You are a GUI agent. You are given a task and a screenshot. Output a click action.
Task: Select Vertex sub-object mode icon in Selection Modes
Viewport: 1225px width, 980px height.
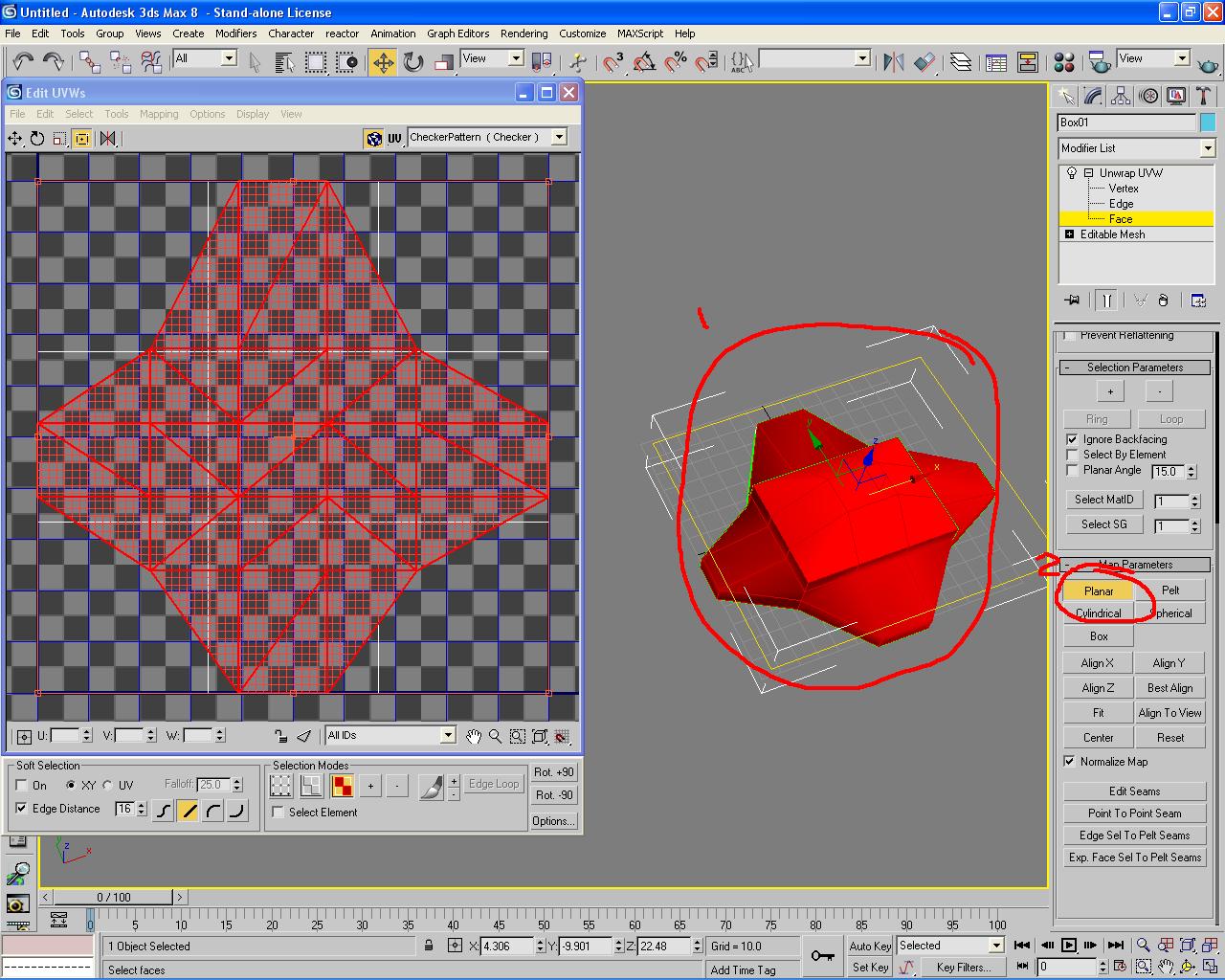[x=280, y=786]
